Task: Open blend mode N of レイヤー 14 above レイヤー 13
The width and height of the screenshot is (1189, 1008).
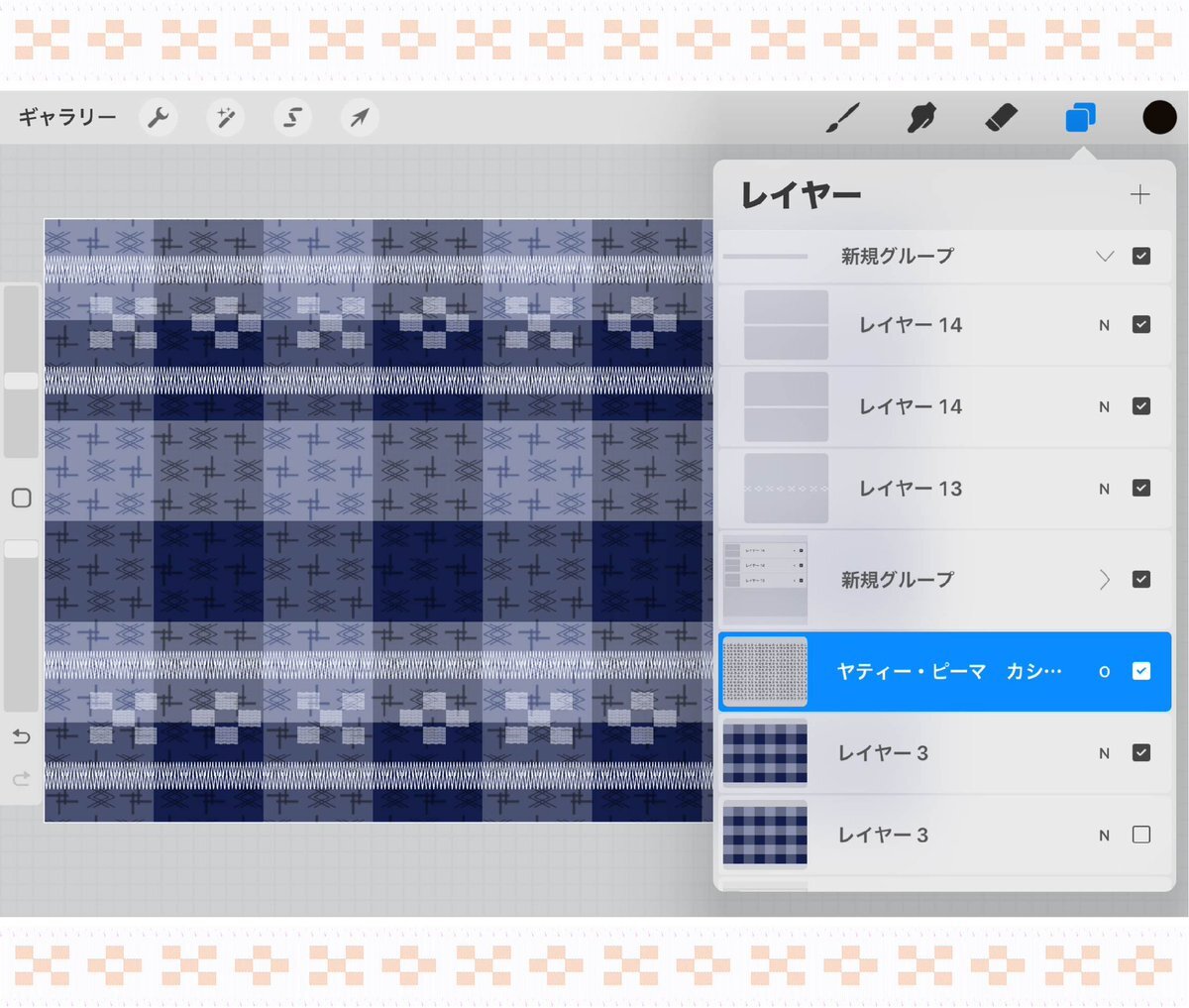Action: click(x=1105, y=406)
